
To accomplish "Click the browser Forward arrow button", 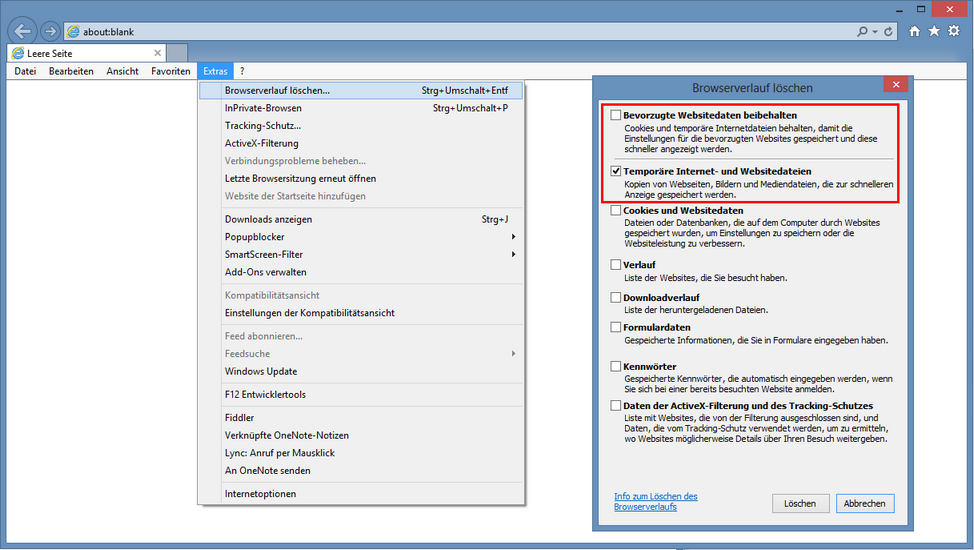I will (50, 31).
